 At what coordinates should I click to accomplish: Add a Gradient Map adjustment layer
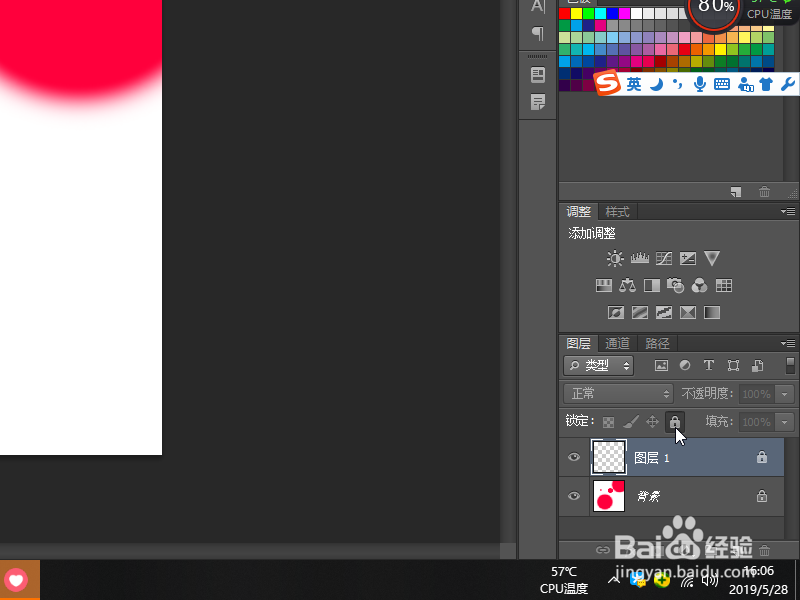pos(712,312)
